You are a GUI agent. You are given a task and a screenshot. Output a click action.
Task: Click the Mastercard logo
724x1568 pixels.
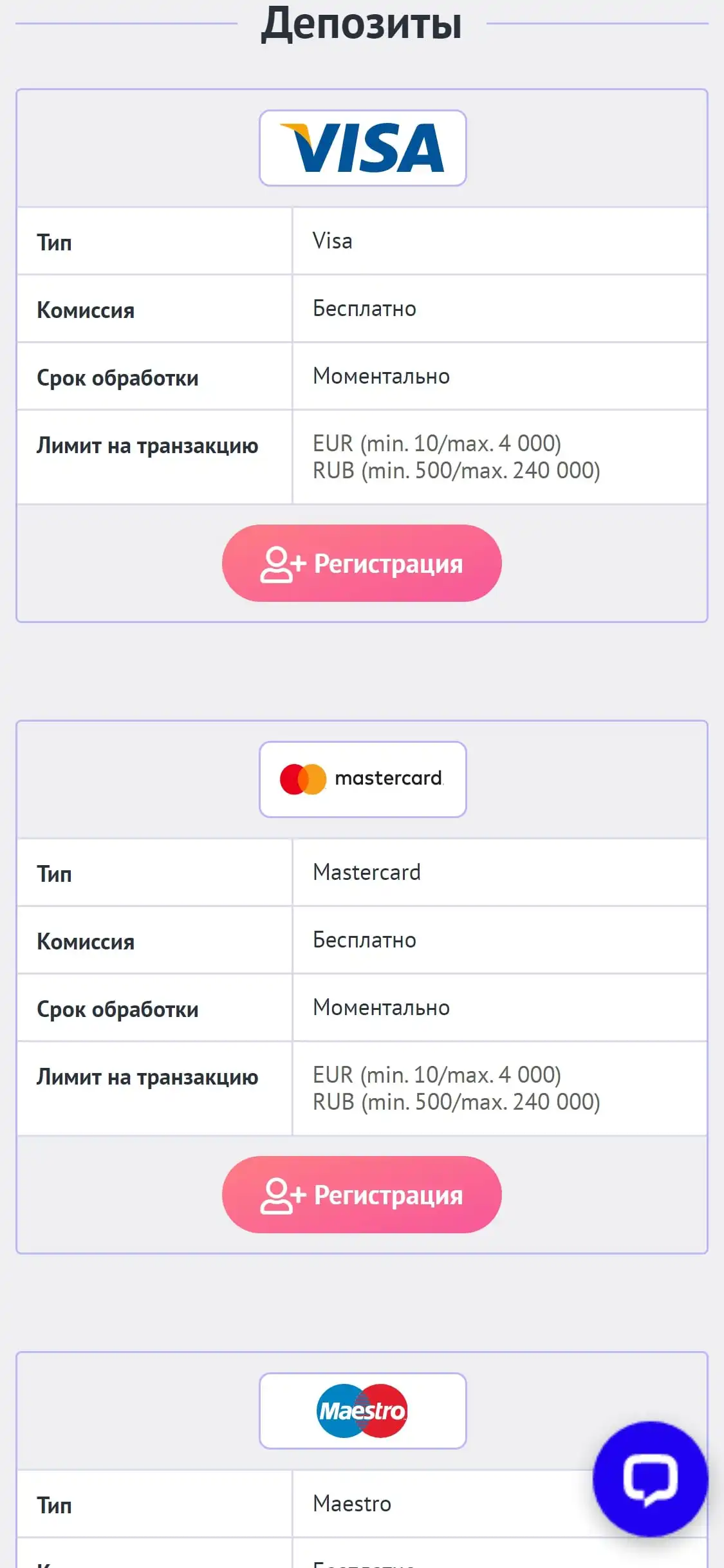[362, 779]
